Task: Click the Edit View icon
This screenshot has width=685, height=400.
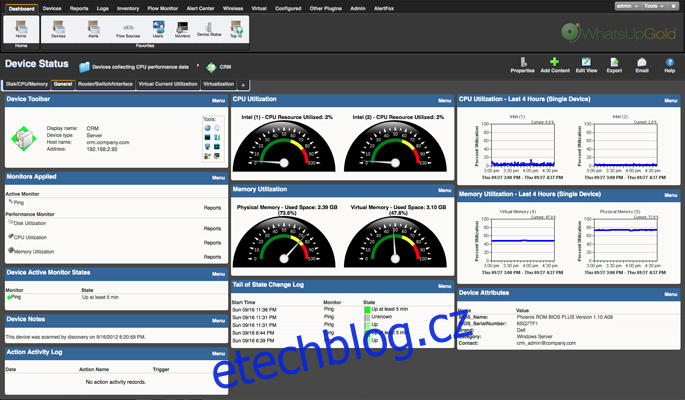Action: point(586,65)
